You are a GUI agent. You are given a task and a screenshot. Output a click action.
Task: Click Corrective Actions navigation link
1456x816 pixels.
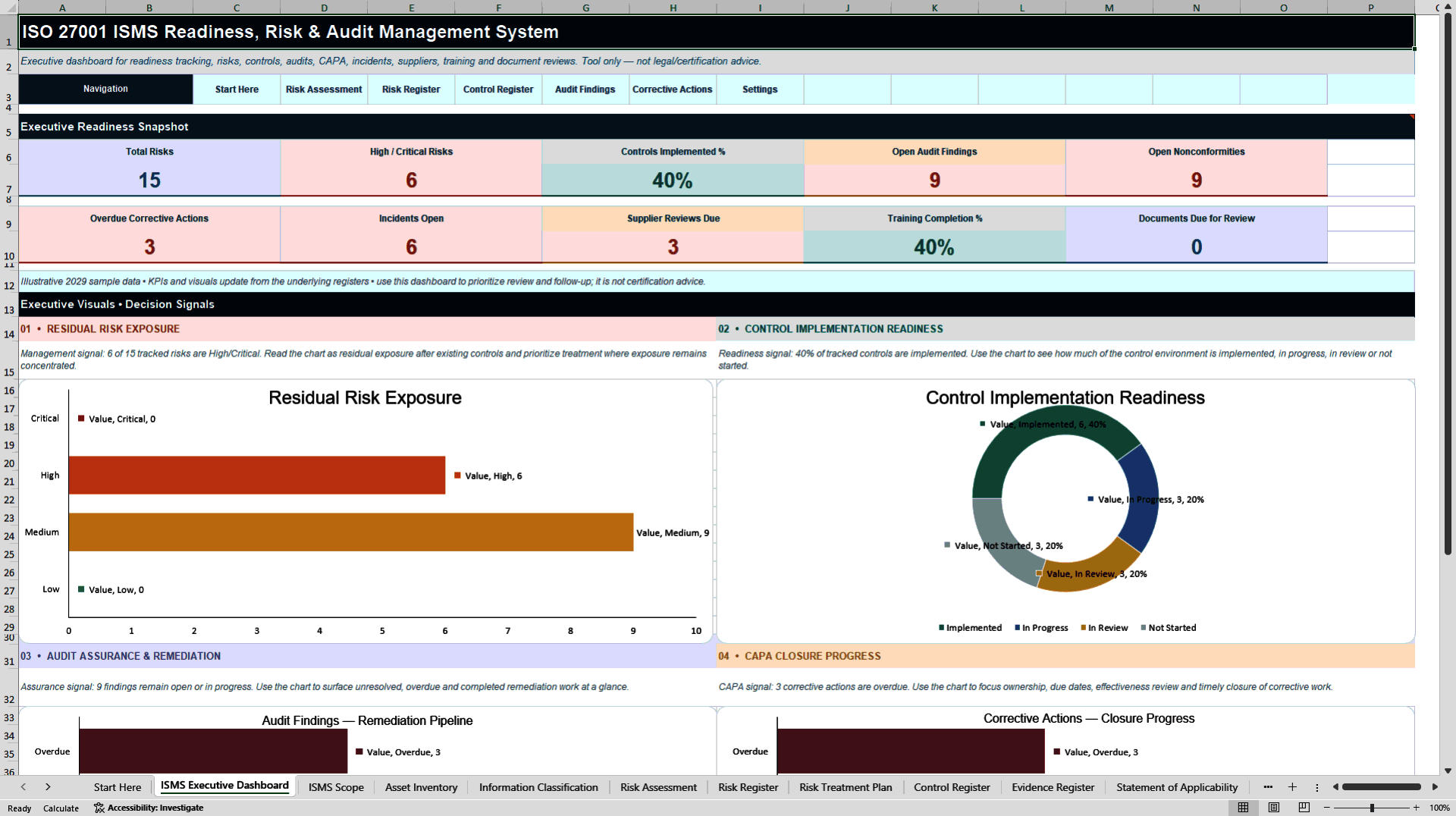pyautogui.click(x=673, y=89)
